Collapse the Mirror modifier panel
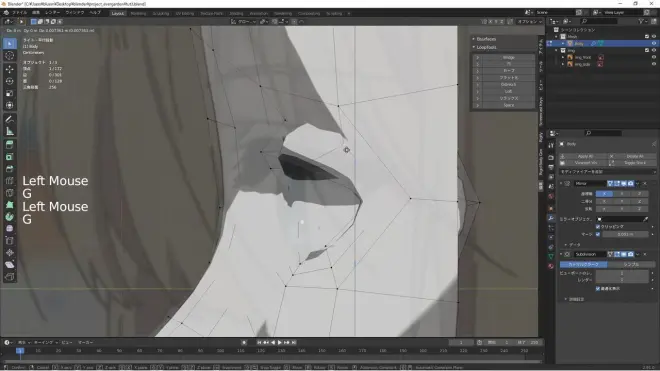 click(561, 183)
